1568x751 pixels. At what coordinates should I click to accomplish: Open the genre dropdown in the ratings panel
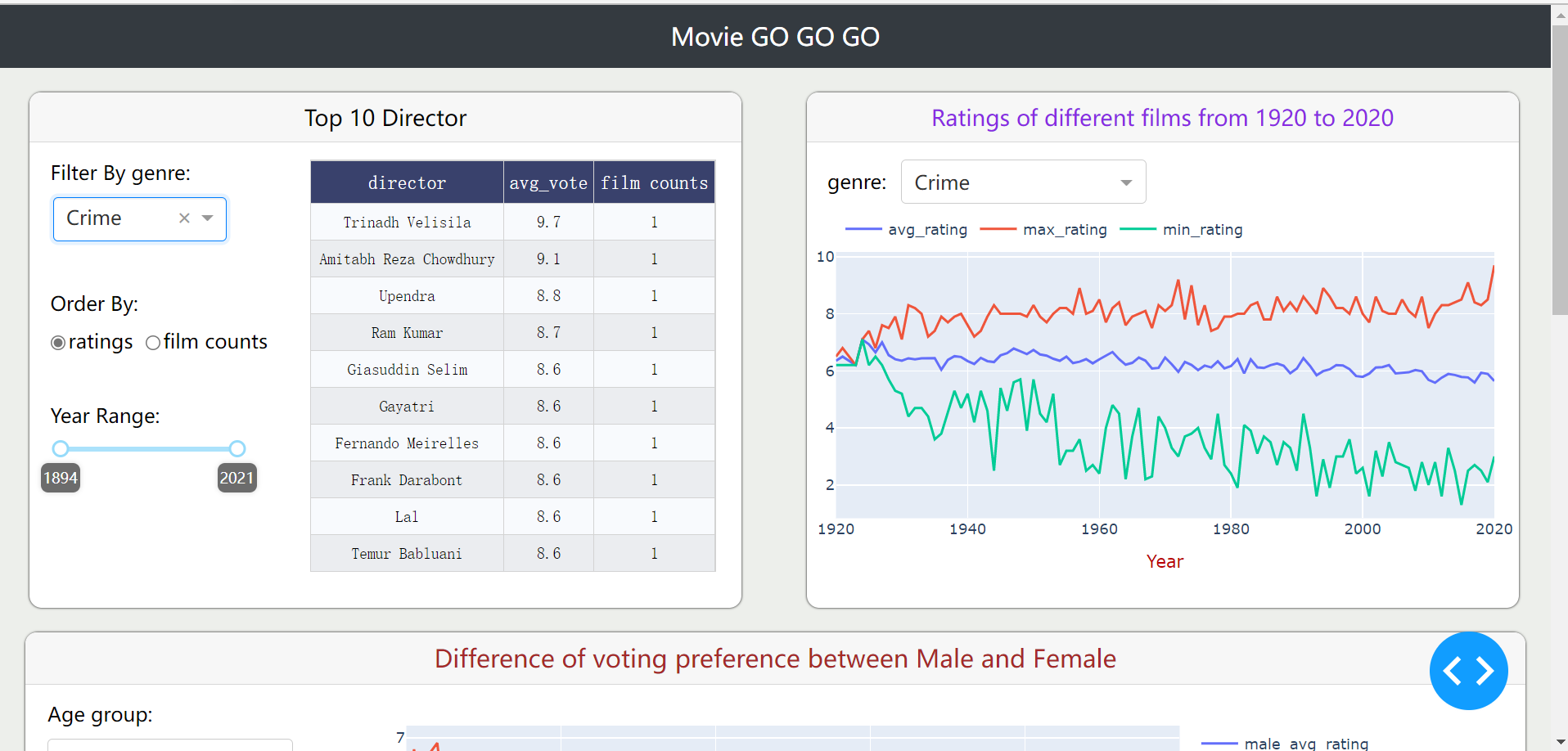click(1023, 182)
